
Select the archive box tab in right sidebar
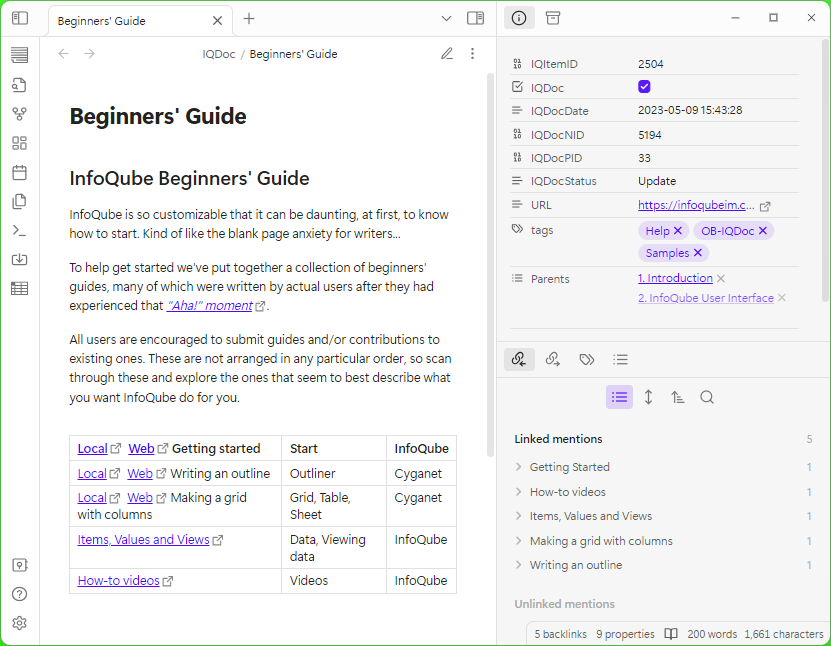[x=553, y=19]
